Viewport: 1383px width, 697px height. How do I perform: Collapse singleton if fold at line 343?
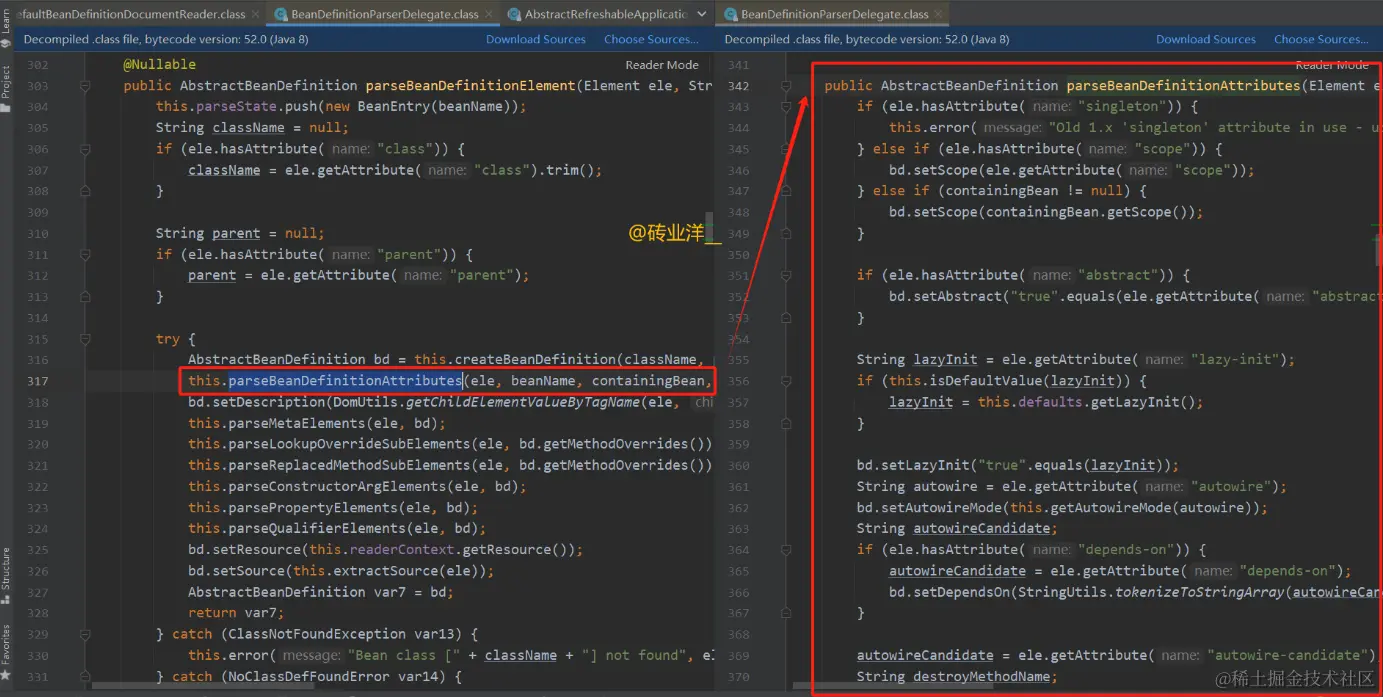tap(787, 107)
